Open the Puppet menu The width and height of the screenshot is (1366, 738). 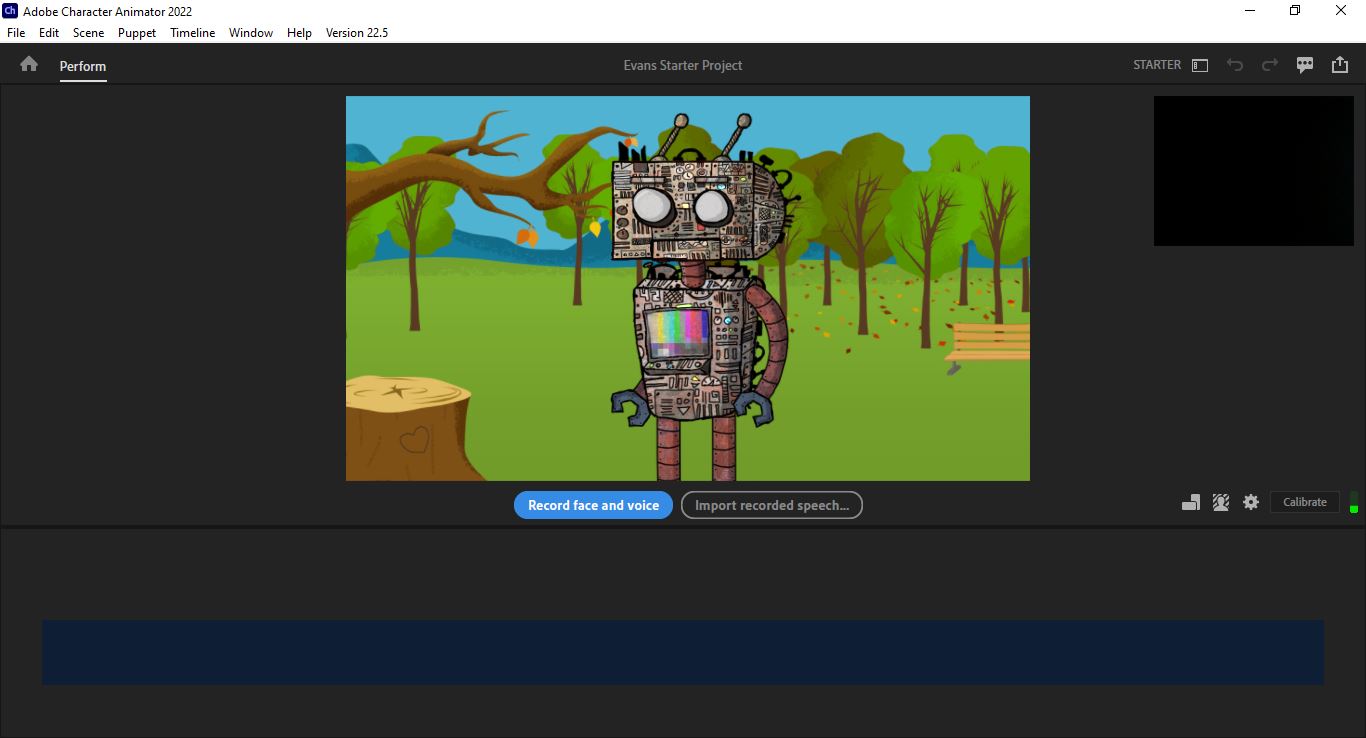[137, 32]
